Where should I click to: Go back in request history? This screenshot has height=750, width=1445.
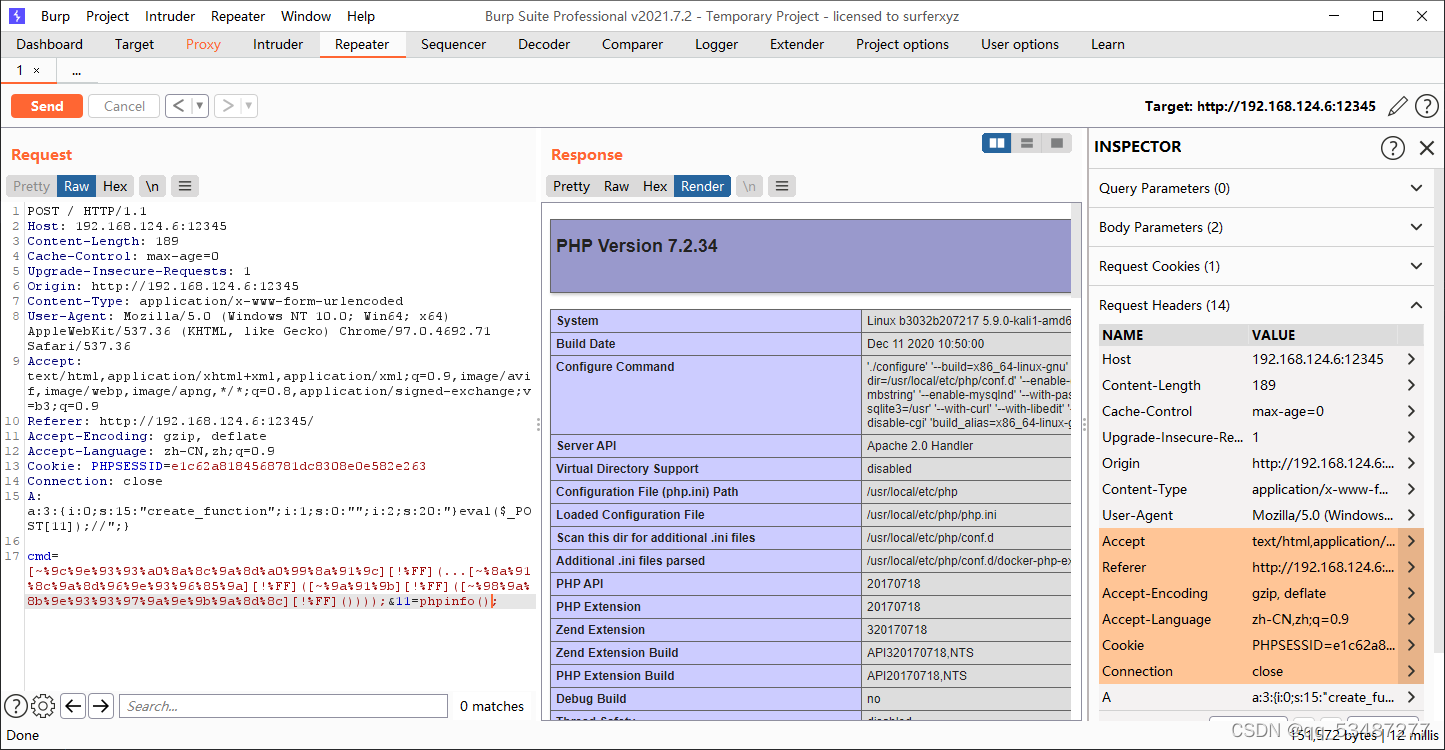pos(178,106)
